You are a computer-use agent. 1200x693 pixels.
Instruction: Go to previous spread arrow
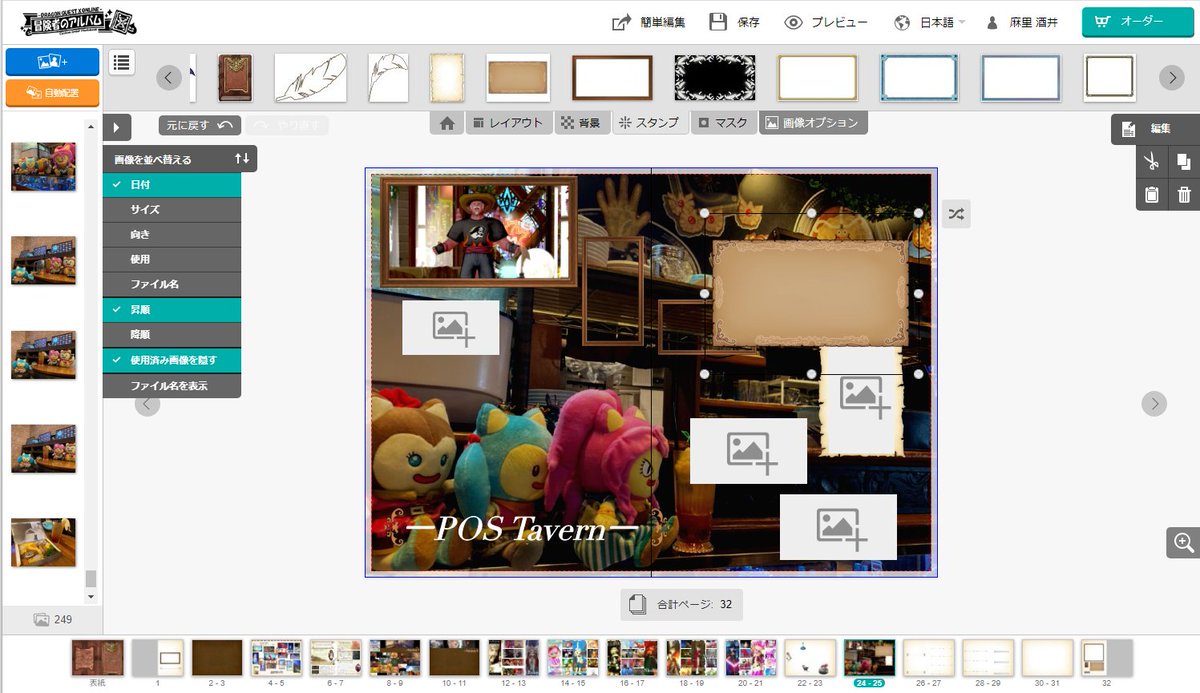pos(147,403)
